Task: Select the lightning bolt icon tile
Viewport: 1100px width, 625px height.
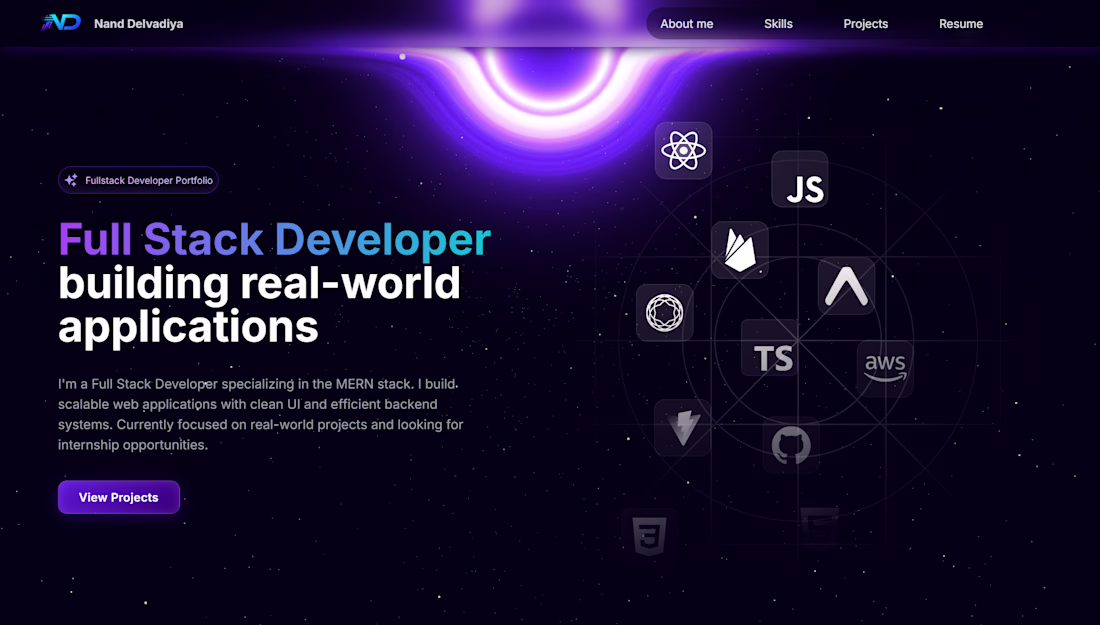Action: click(683, 428)
